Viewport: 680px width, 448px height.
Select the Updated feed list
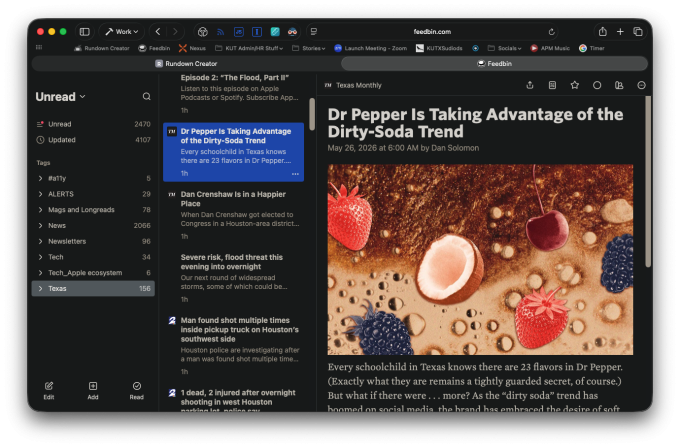(93, 140)
